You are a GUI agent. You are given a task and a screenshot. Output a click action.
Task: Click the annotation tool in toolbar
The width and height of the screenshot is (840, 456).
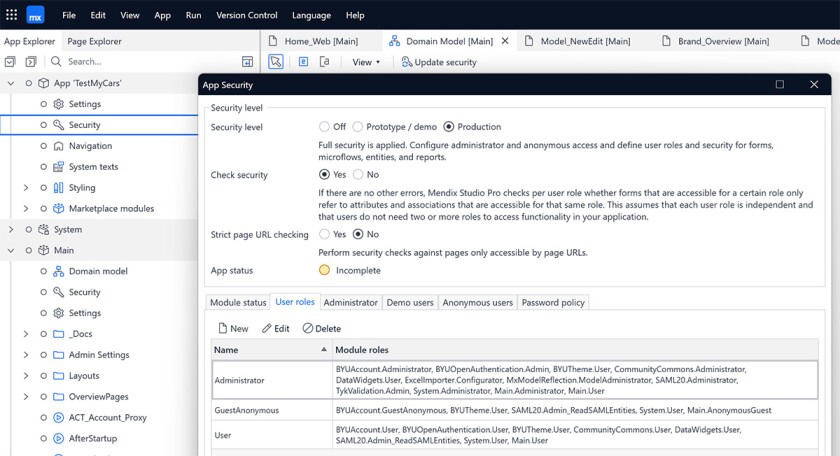(x=325, y=62)
